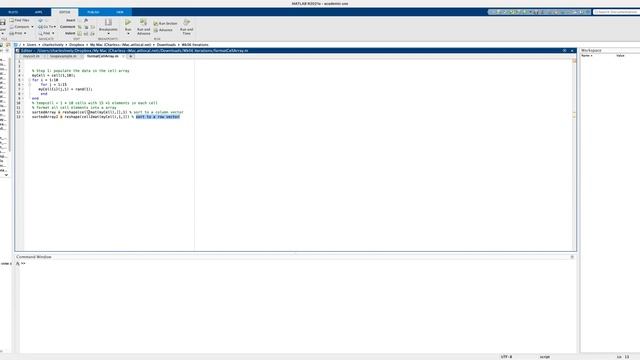This screenshot has height=360, width=640.
Task: Open the Run button dropdown arrow
Action: (128, 33)
